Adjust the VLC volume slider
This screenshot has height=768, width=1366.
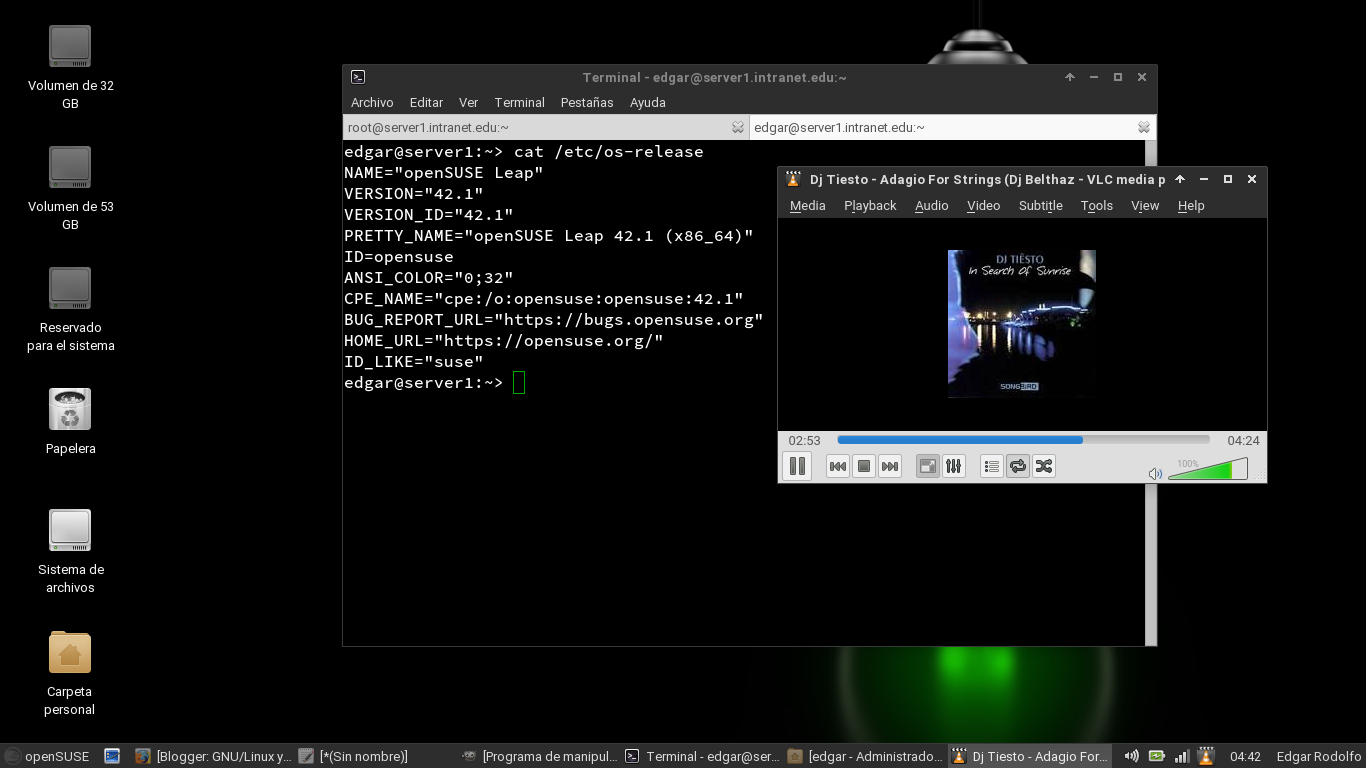1208,469
